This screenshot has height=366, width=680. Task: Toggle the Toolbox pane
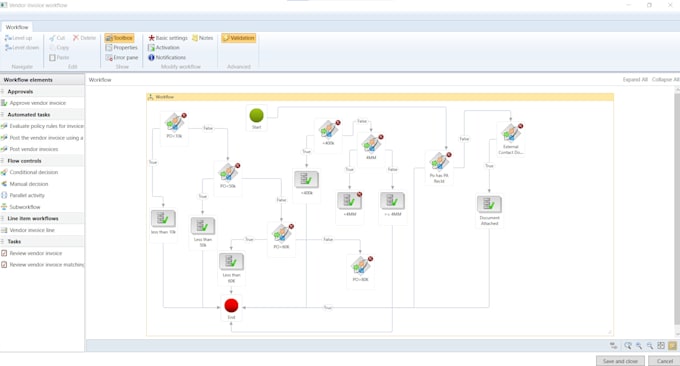click(x=119, y=38)
